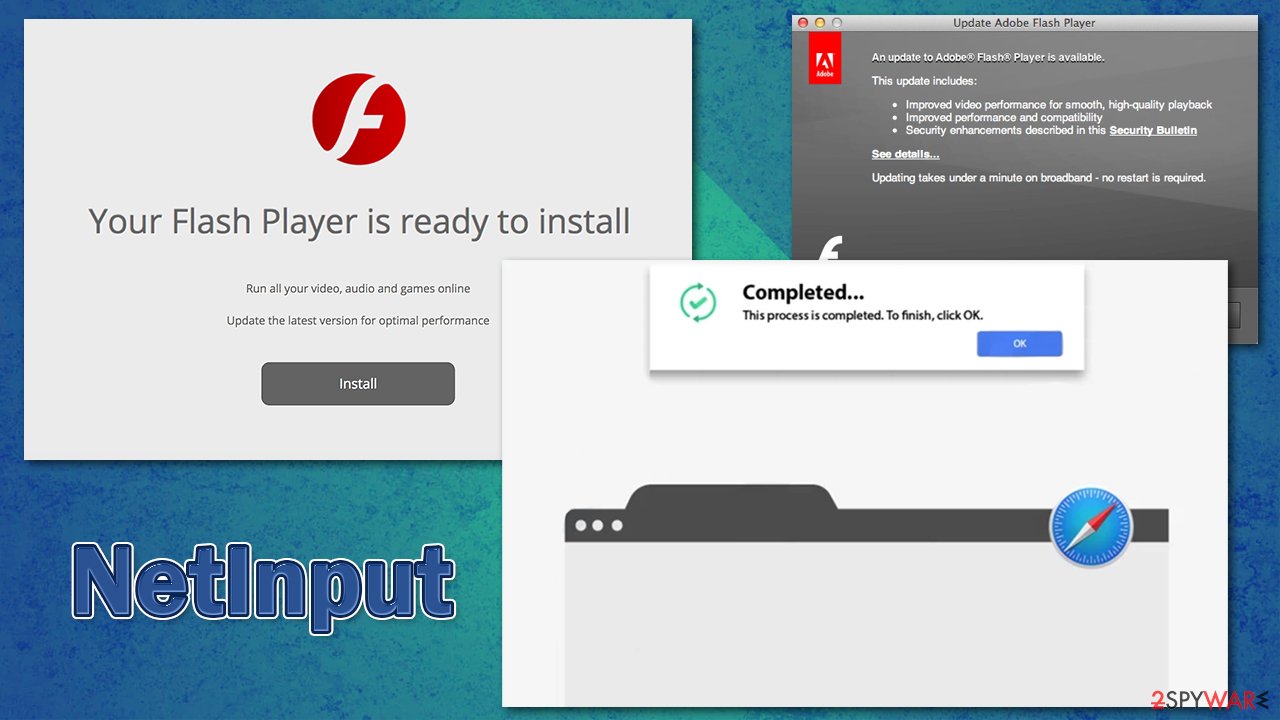This screenshot has width=1280, height=720.
Task: Open the Security Bulletin link
Action: pyautogui.click(x=1153, y=130)
